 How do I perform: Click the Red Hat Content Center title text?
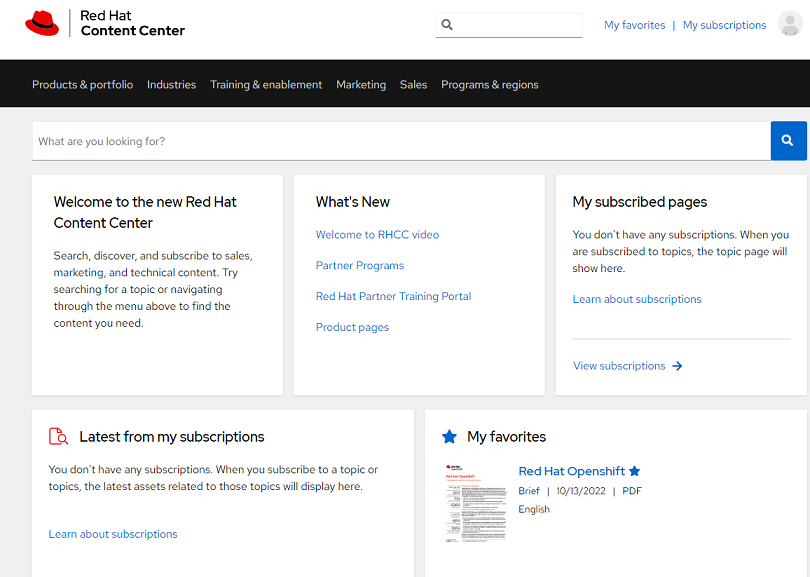[x=133, y=23]
